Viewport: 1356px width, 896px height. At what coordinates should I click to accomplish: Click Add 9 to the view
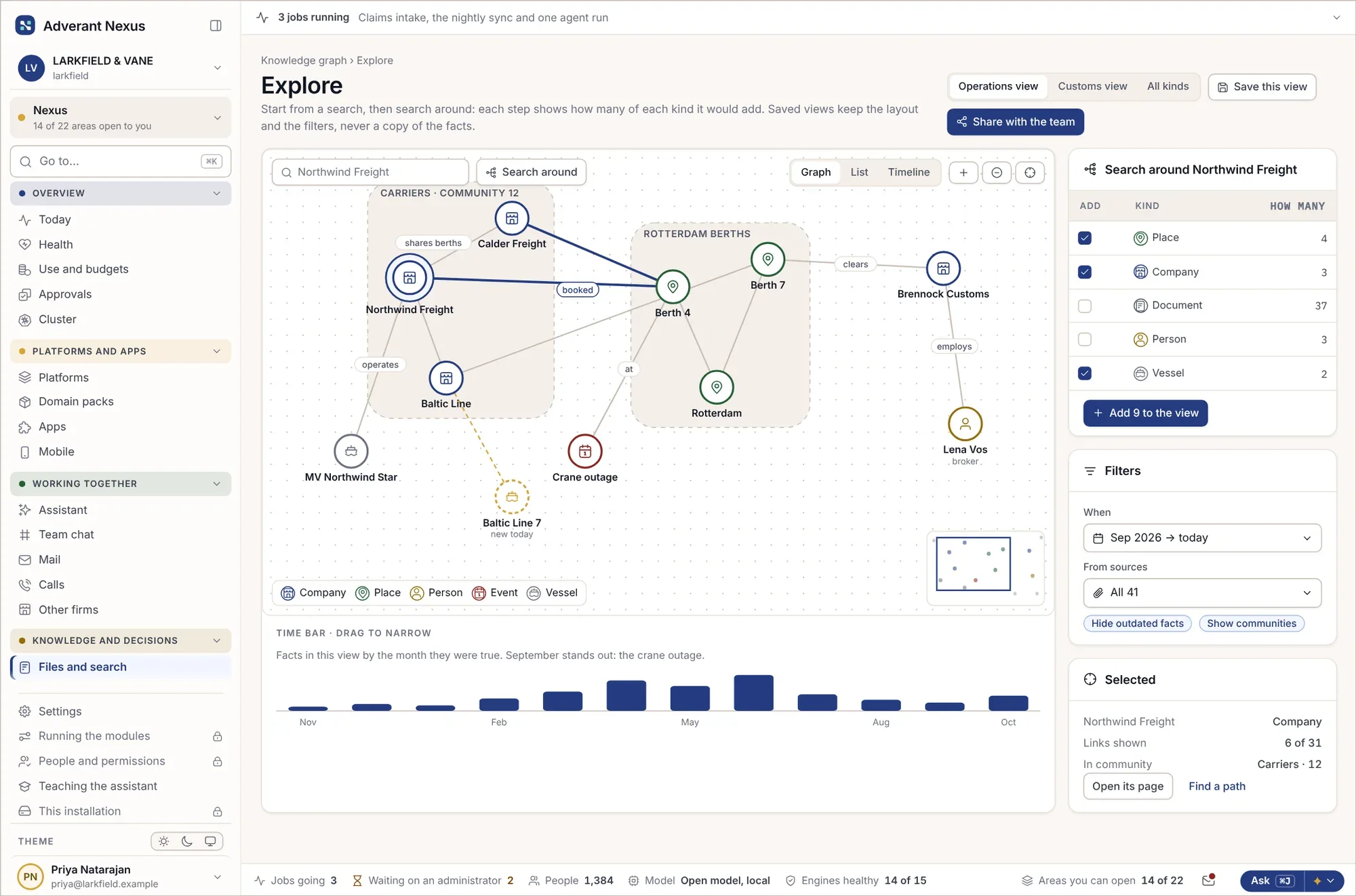[x=1145, y=413]
